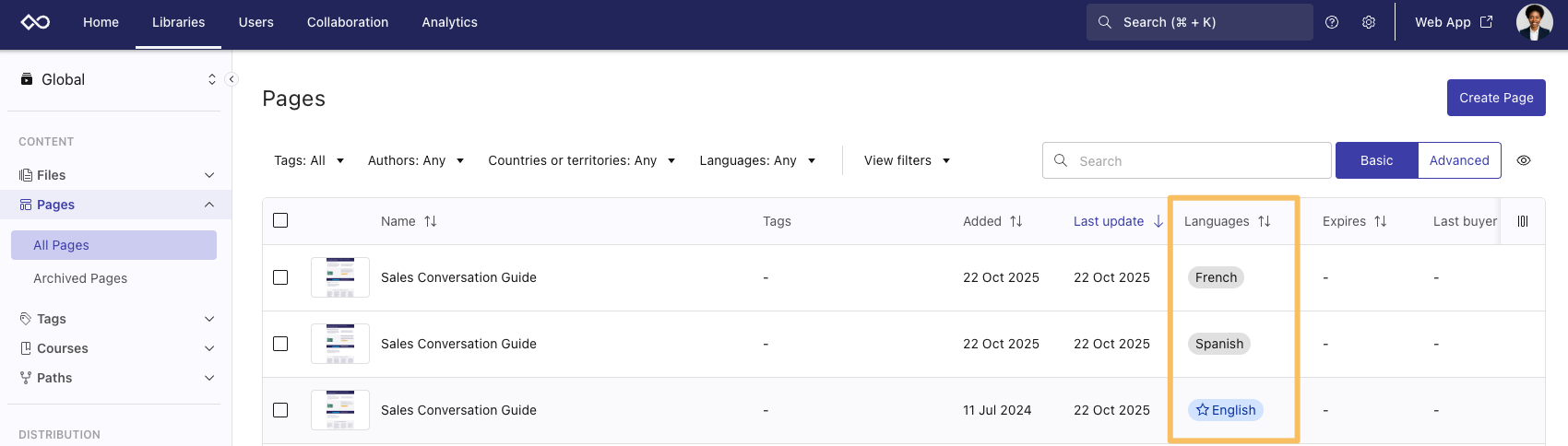Open the Languages: Any filter dropdown
Screen dimensions: 1568x446
pyautogui.click(x=757, y=160)
